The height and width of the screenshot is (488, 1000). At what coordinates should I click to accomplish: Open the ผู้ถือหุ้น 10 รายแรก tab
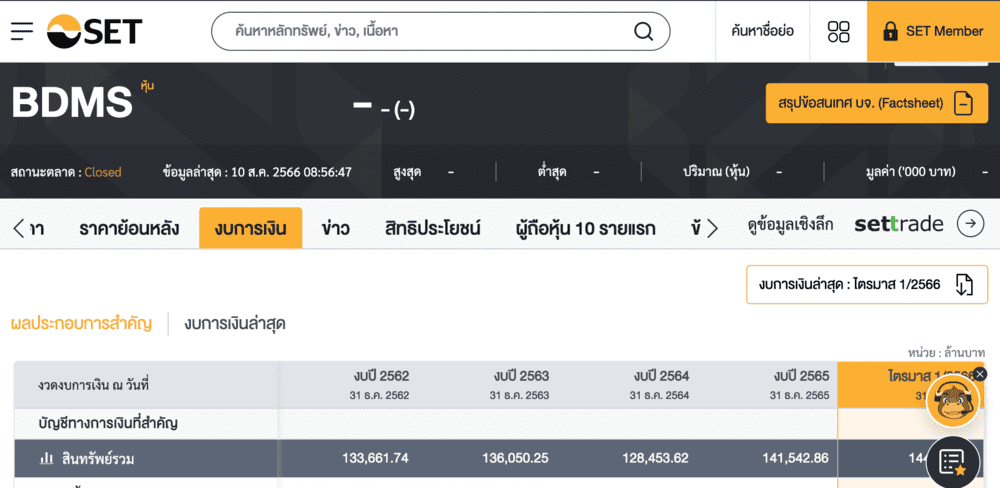(x=585, y=229)
